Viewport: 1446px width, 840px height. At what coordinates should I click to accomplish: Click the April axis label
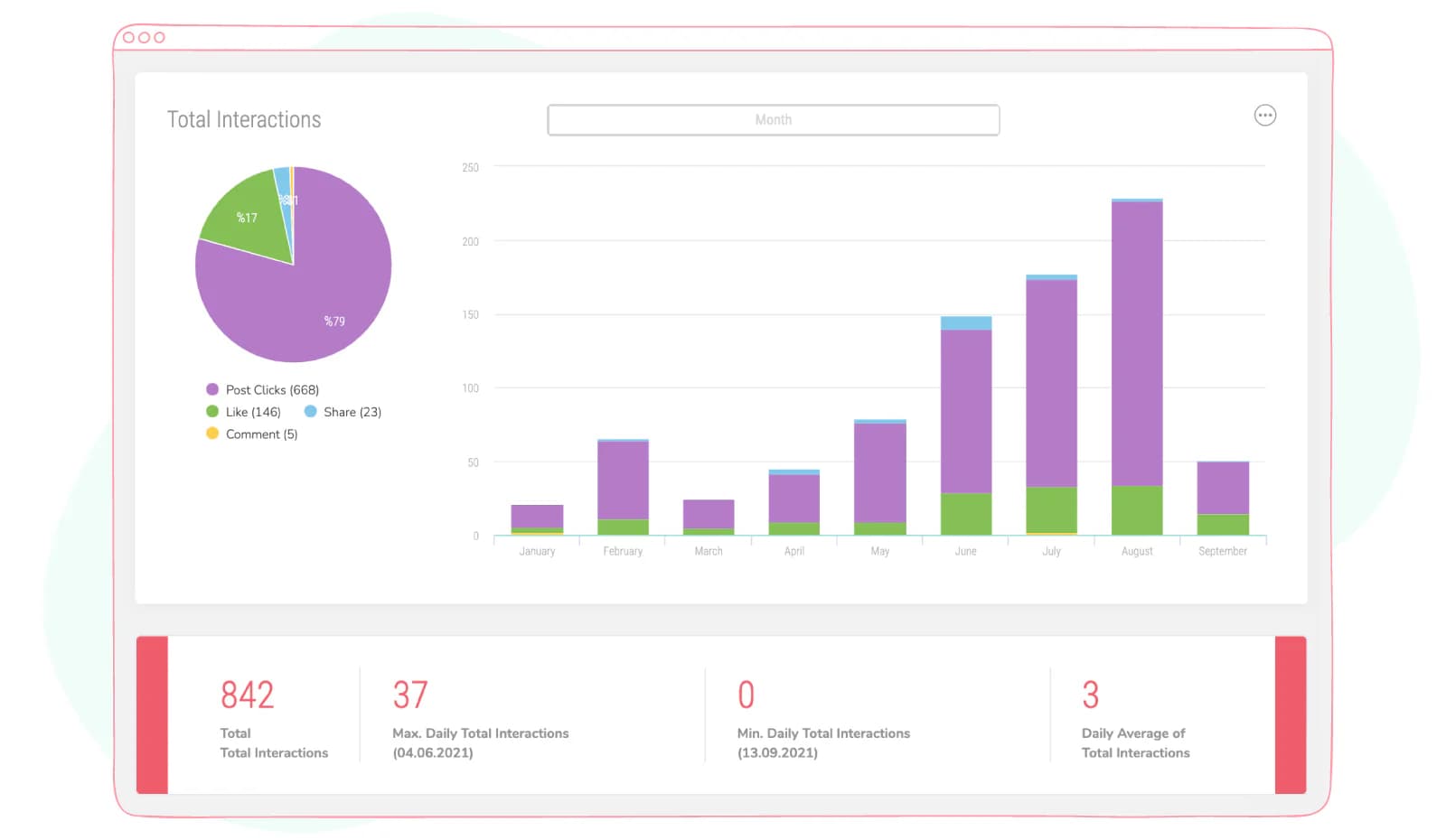[794, 551]
